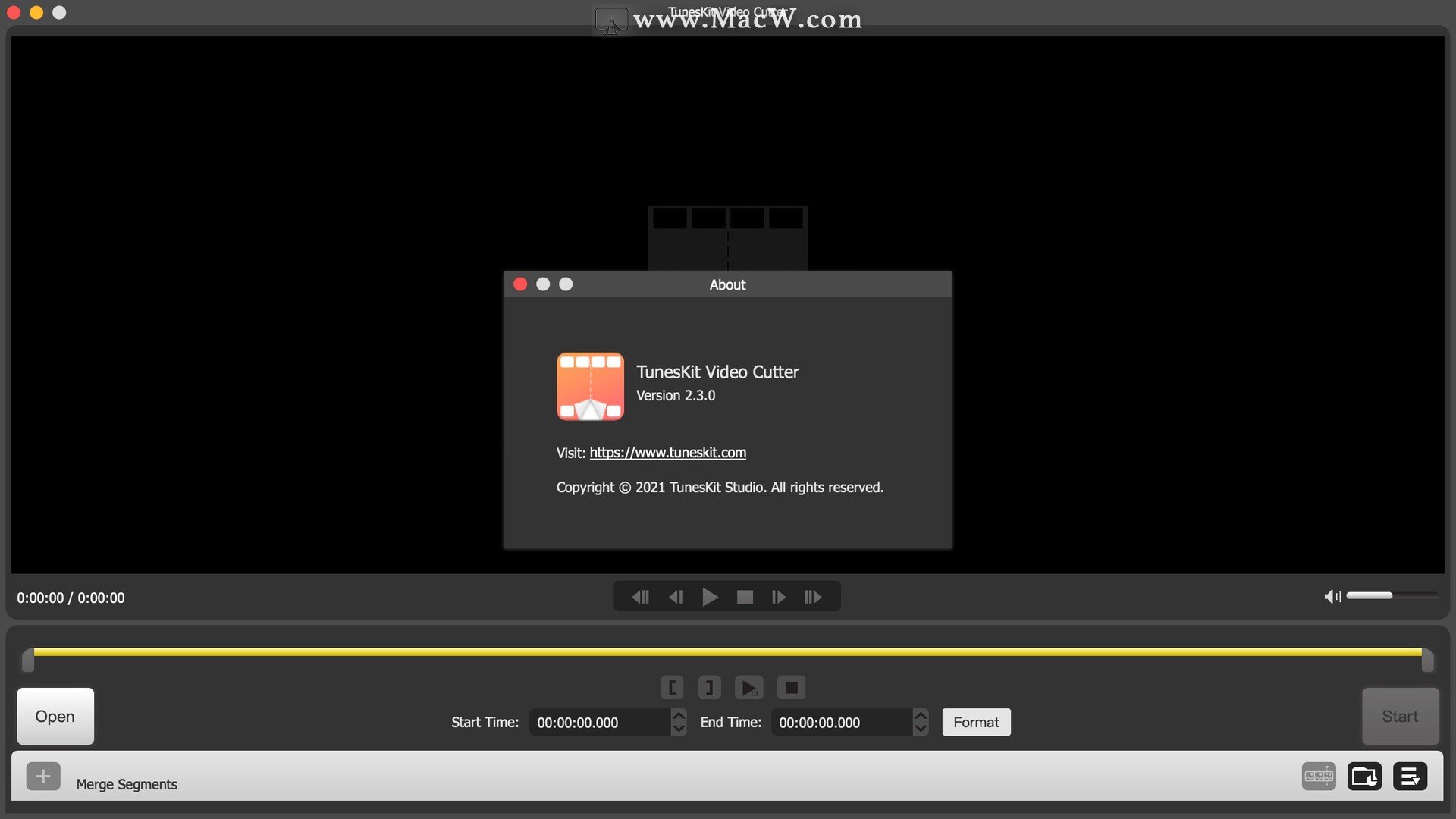Stop playback in the main control bar
The width and height of the screenshot is (1456, 819).
coord(745,598)
